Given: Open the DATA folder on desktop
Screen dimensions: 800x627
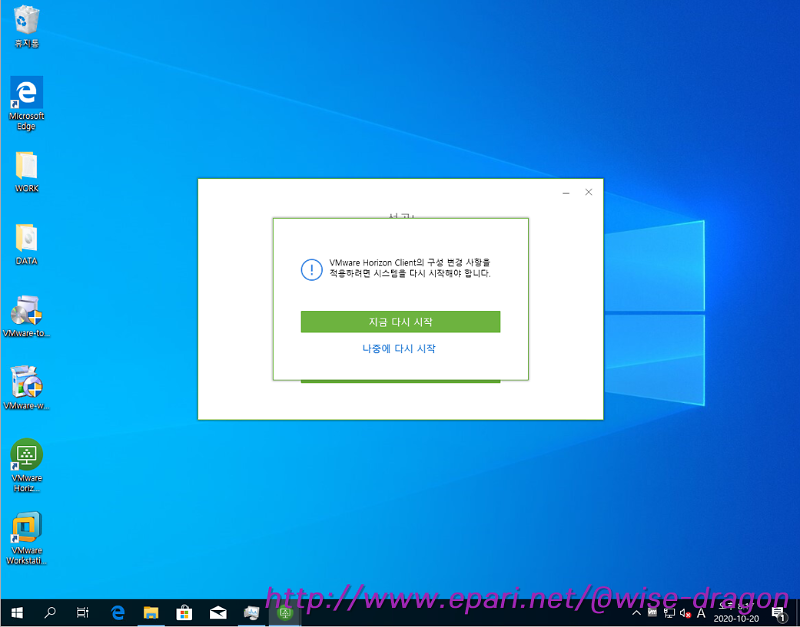Looking at the screenshot, I should pos(27,244).
